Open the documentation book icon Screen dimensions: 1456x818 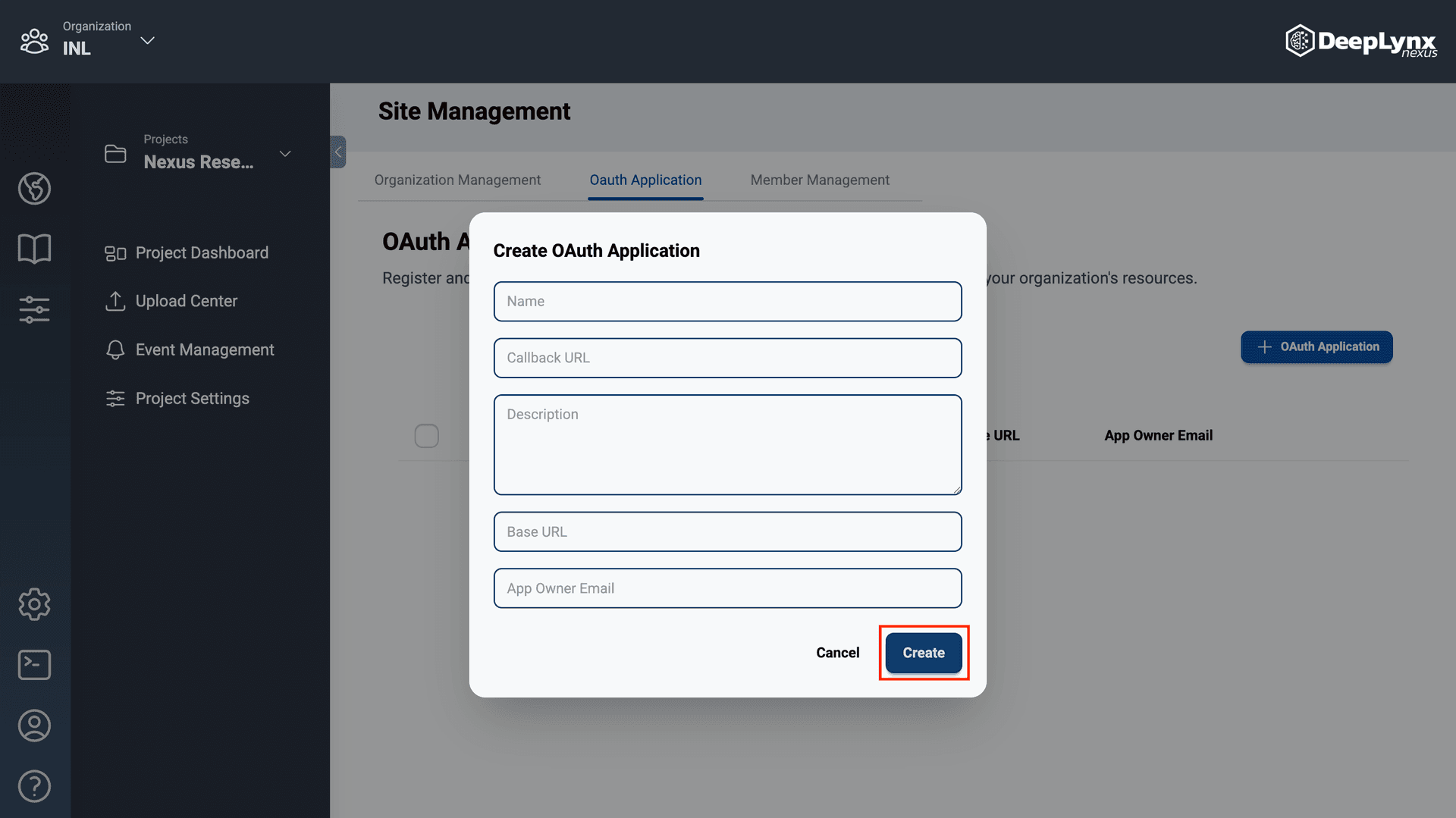34,248
